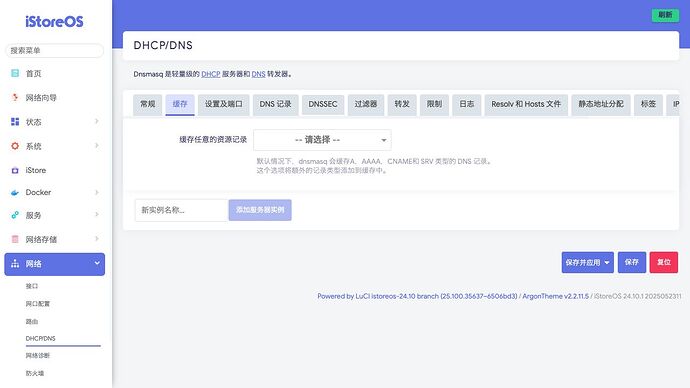
Task: Open the DNSSEC tab
Action: coord(323,104)
